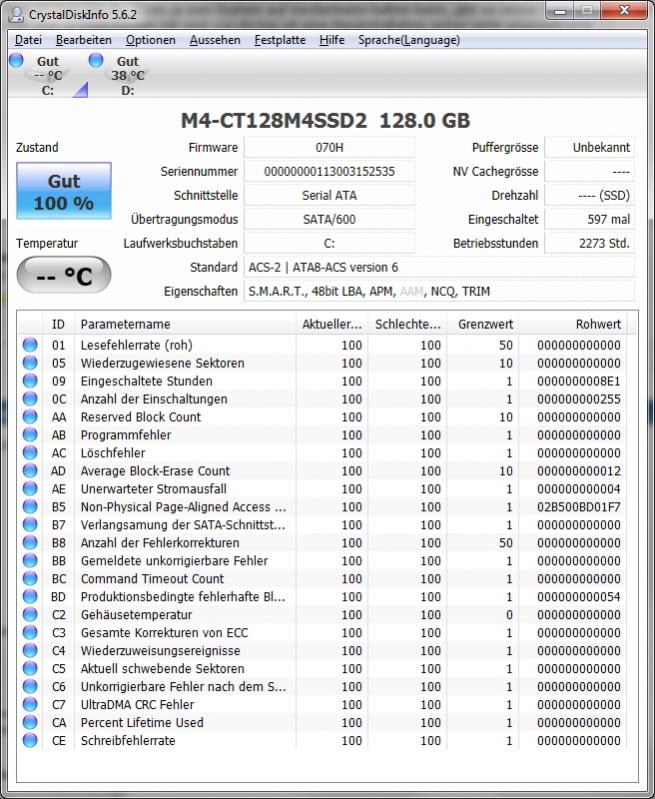This screenshot has height=799, width=655.
Task: Click status icon for Anzahl der Einschaltungen
Action: click(x=30, y=399)
